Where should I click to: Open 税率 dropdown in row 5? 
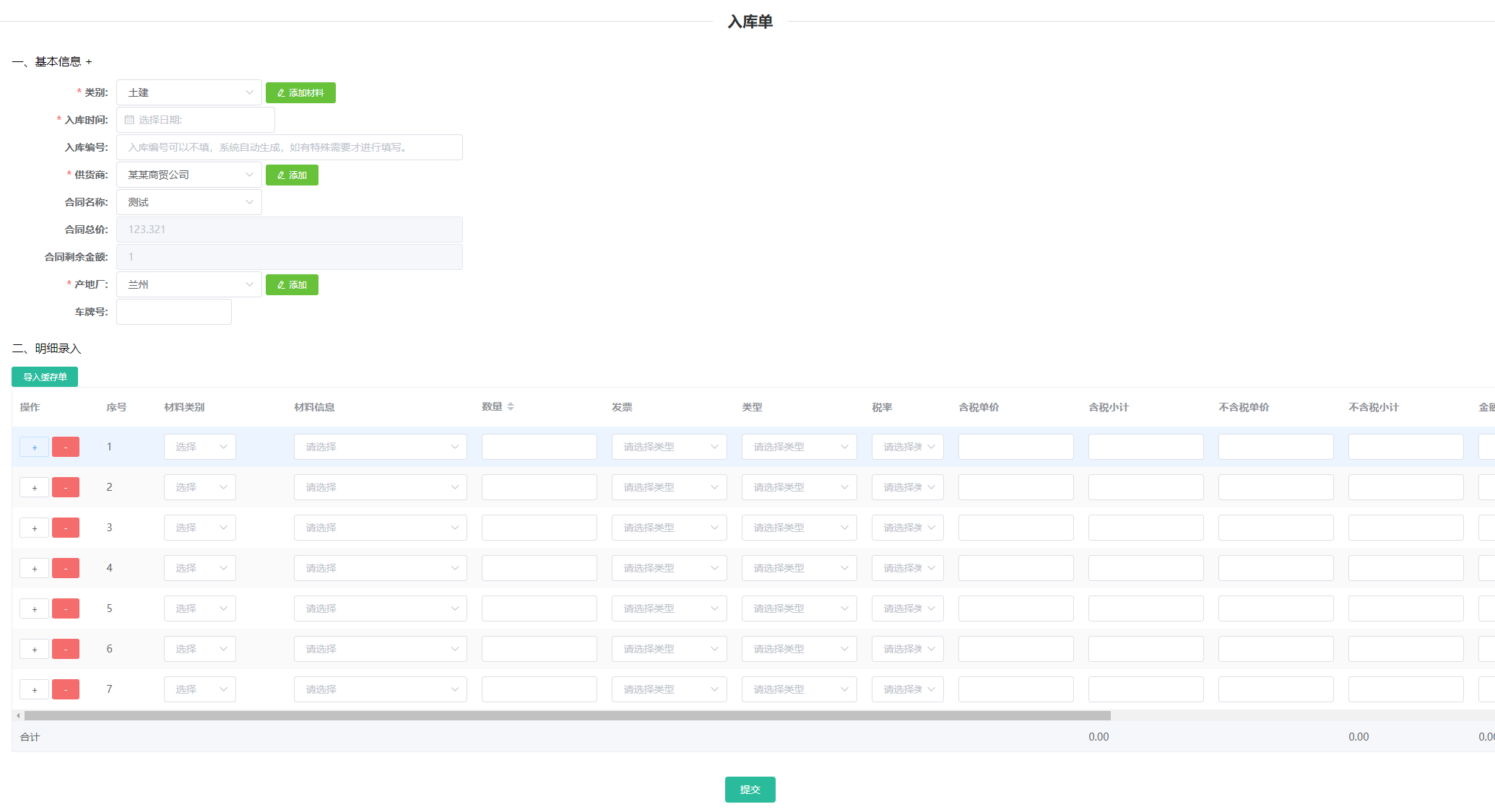click(x=908, y=608)
